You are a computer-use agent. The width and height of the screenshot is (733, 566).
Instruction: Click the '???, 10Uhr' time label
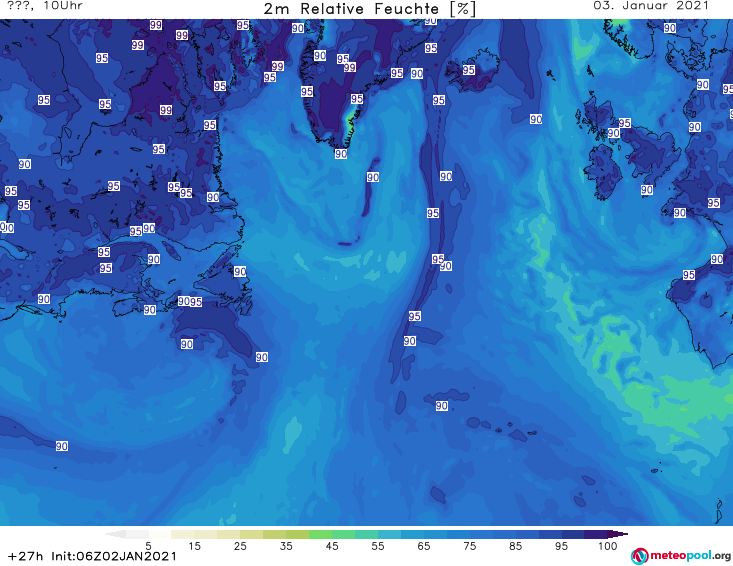coord(45,6)
